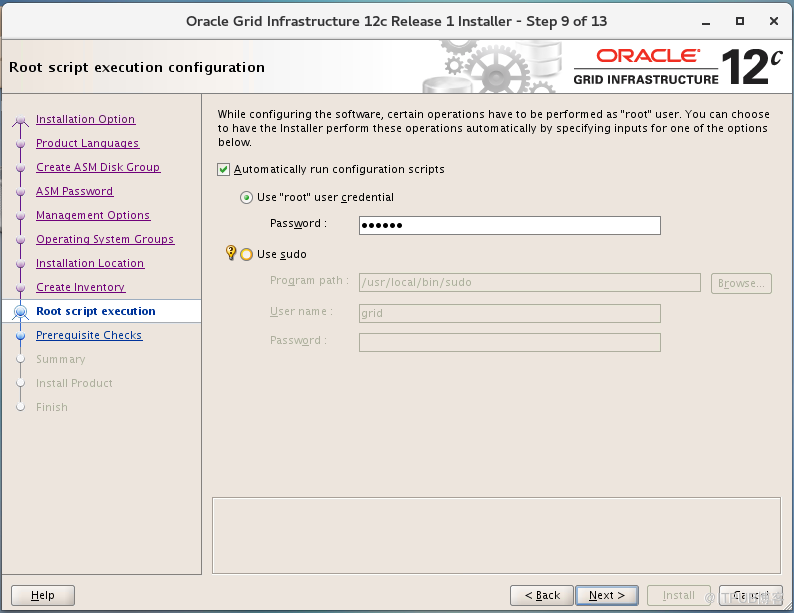Open Installation Location step
Screen dimensions: 794x613
pos(90,263)
